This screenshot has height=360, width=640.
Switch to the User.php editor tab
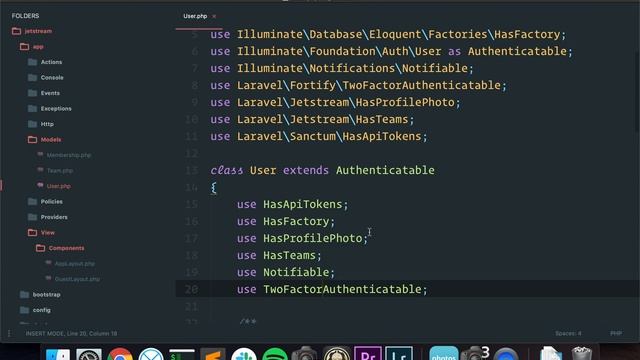195,16
